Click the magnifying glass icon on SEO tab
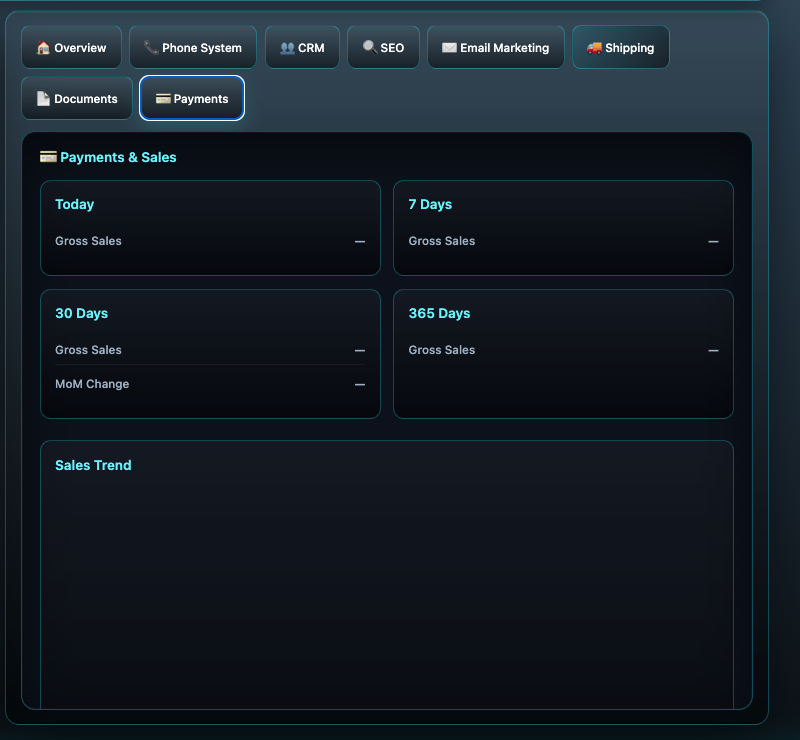The image size is (800, 740). coord(369,48)
